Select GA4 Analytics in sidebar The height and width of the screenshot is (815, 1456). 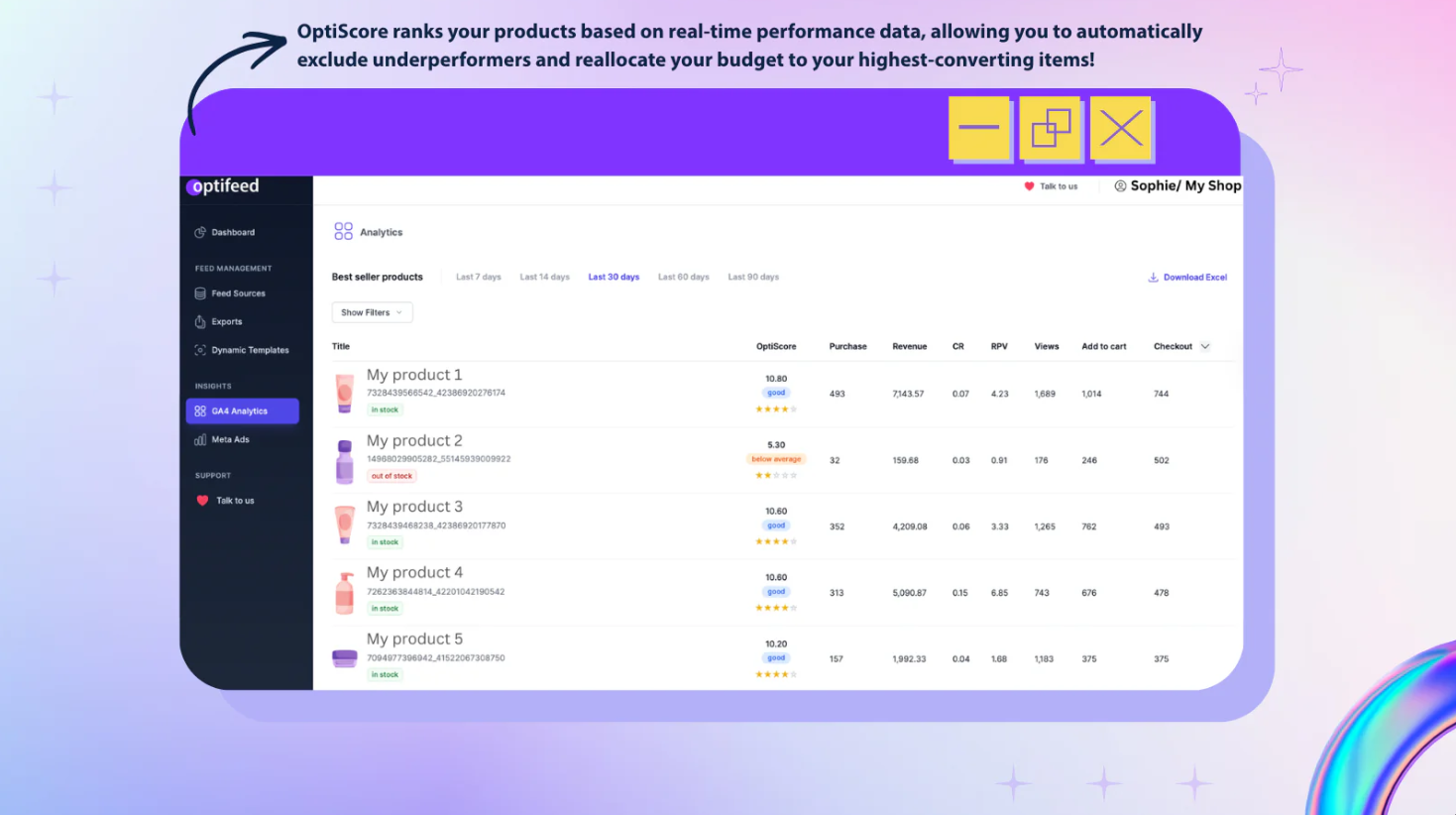click(242, 410)
